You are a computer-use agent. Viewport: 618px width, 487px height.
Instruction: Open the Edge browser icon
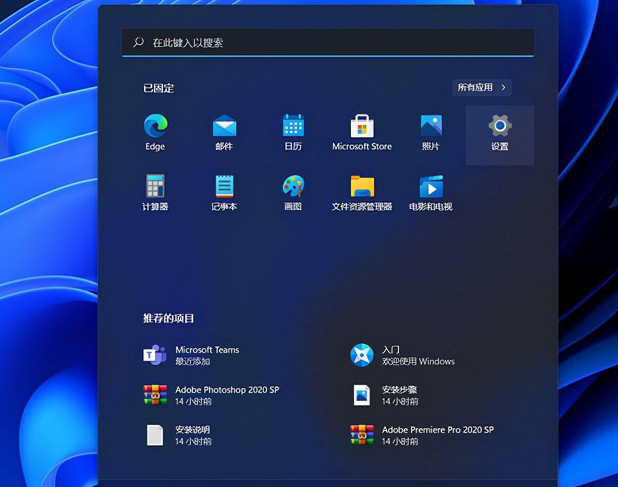(155, 127)
